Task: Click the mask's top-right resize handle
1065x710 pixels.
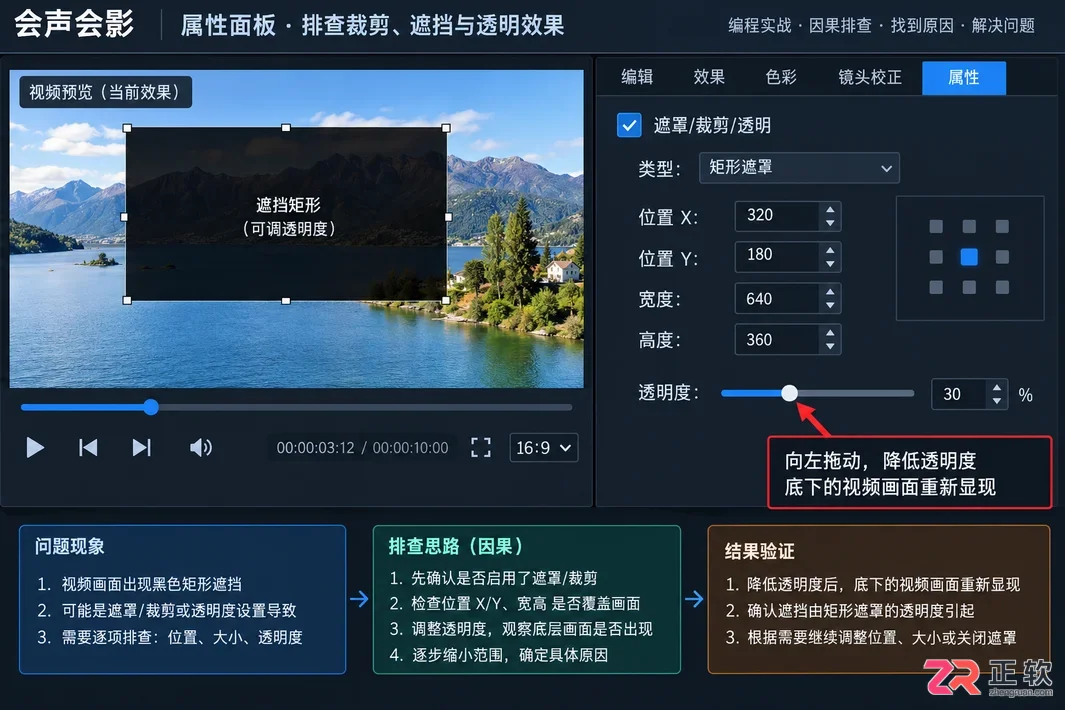Action: pos(446,128)
